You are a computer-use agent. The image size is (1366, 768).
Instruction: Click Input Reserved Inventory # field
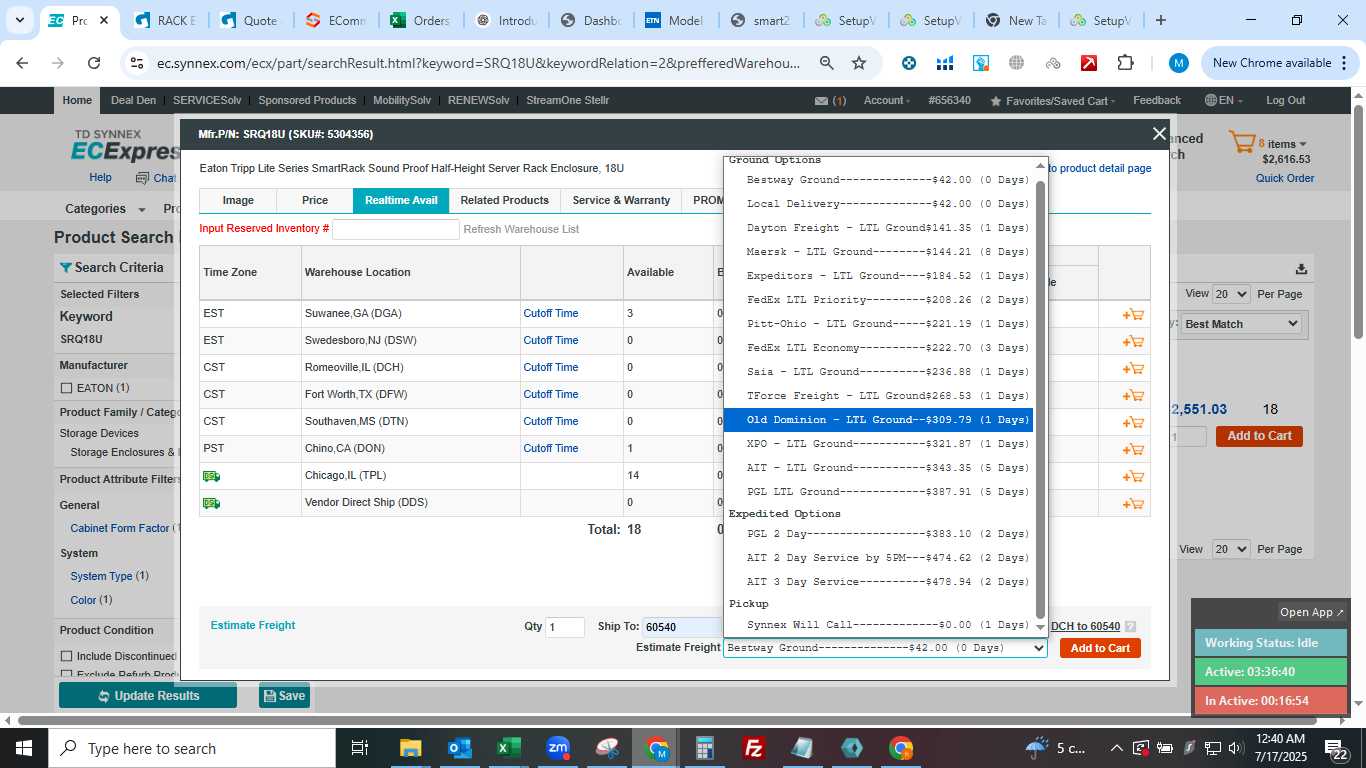[x=396, y=230]
